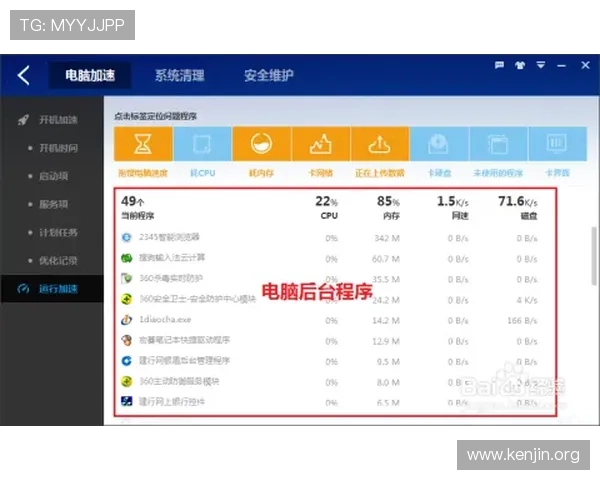This screenshot has width=600, height=480.
Task: Click the 正在上传数据 label
Action: point(380,173)
